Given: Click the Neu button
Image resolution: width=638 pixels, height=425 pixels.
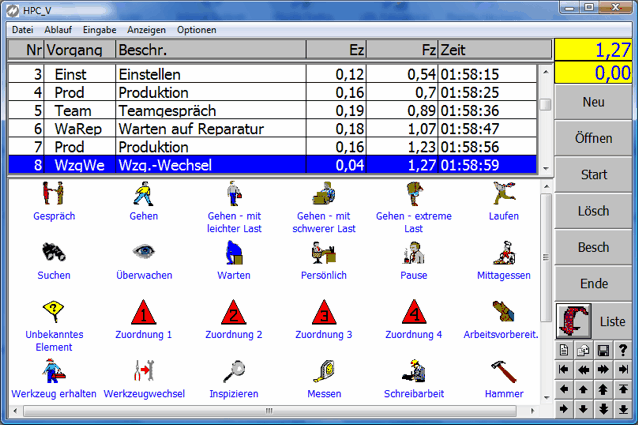Looking at the screenshot, I should (594, 103).
